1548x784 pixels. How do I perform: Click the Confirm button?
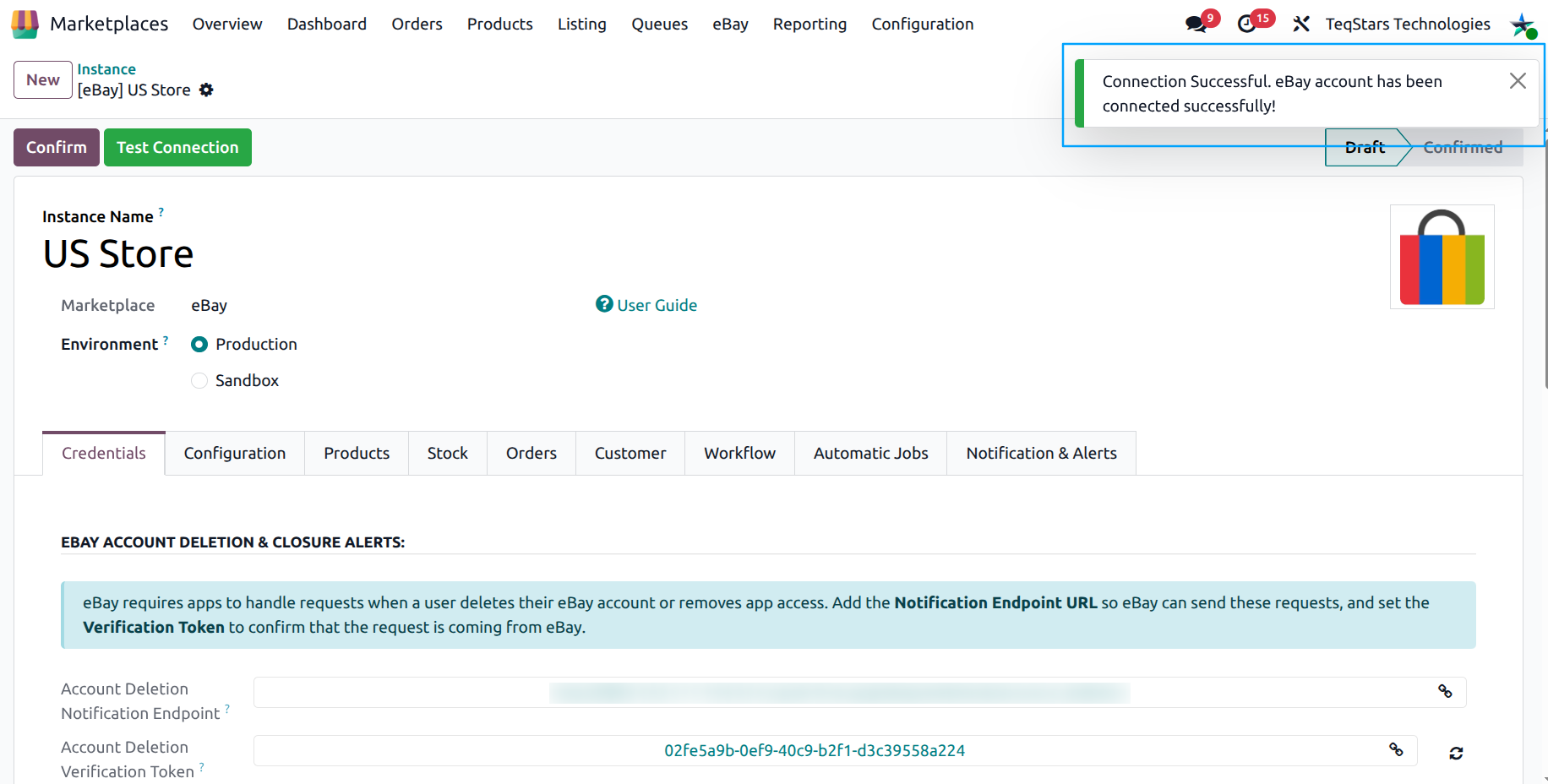[x=57, y=147]
